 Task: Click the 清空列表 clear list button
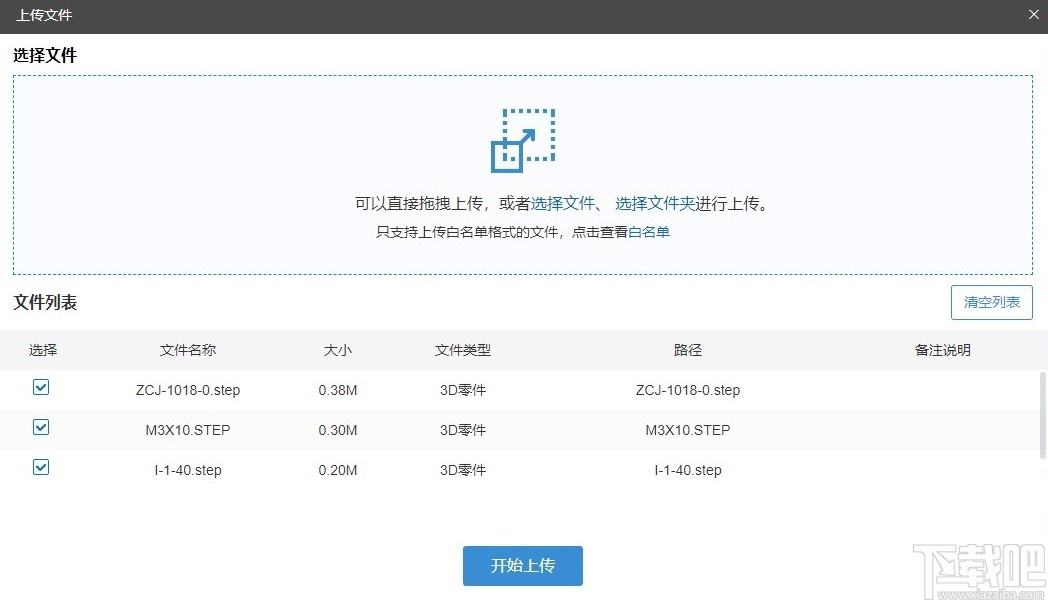click(991, 302)
